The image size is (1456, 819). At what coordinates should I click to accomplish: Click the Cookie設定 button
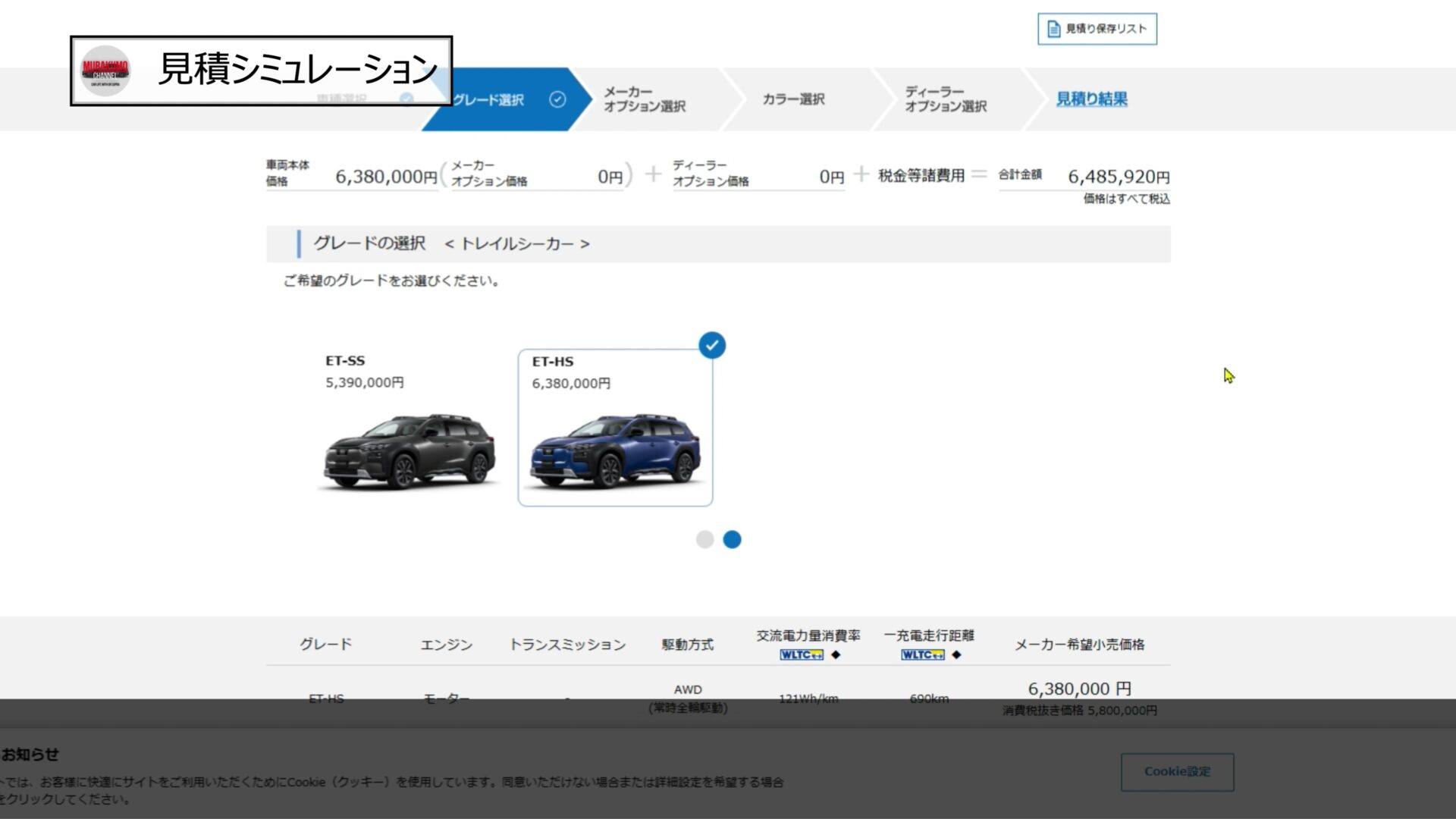(1177, 771)
